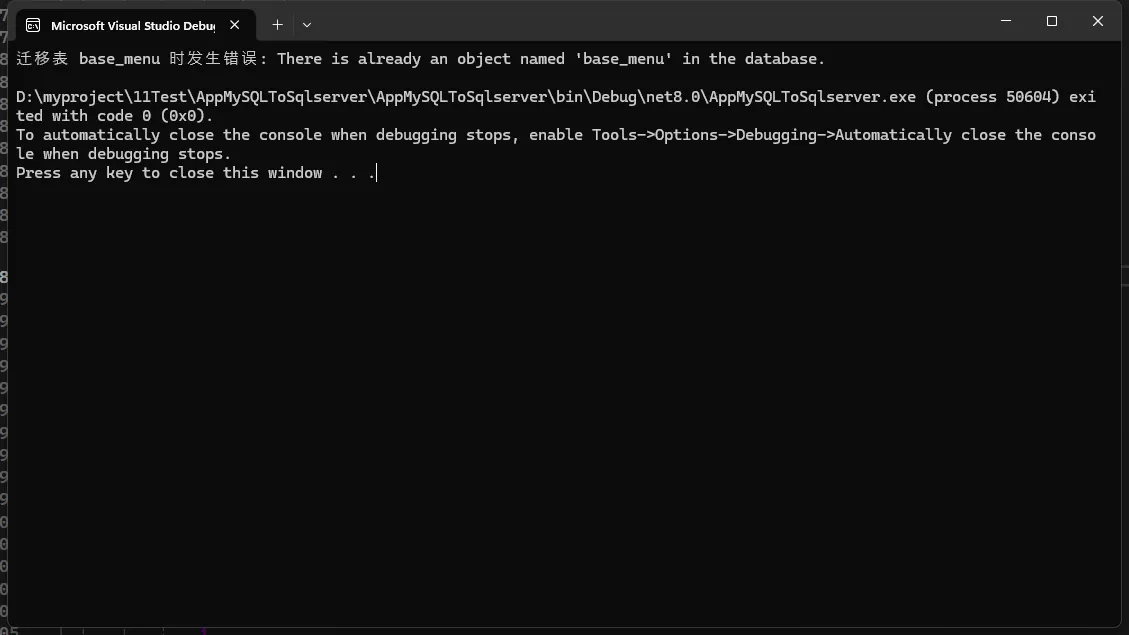Maximize the terminal window
The image size is (1129, 635).
(1051, 21)
